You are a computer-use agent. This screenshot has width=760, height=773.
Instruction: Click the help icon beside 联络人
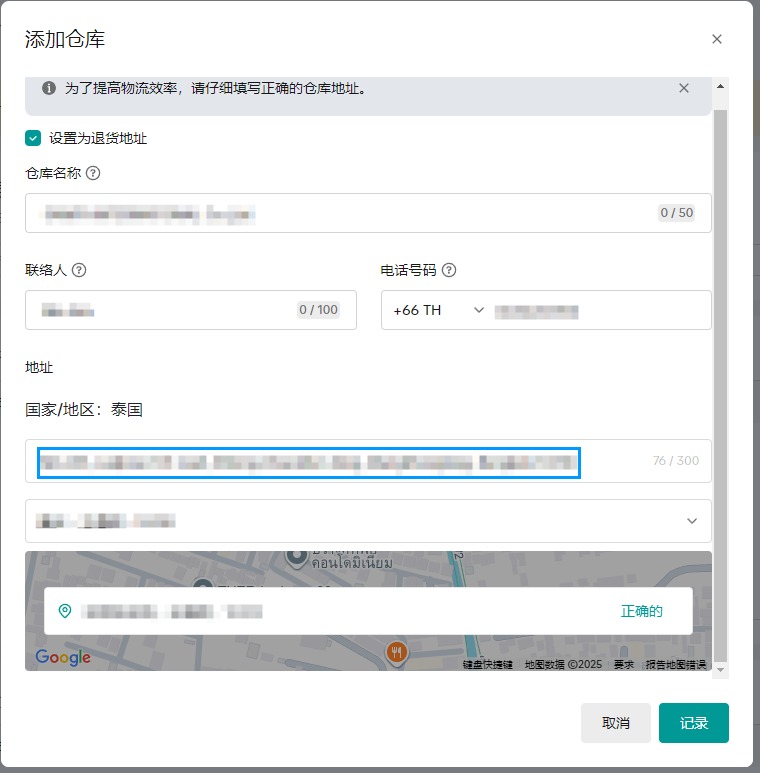pos(79,270)
